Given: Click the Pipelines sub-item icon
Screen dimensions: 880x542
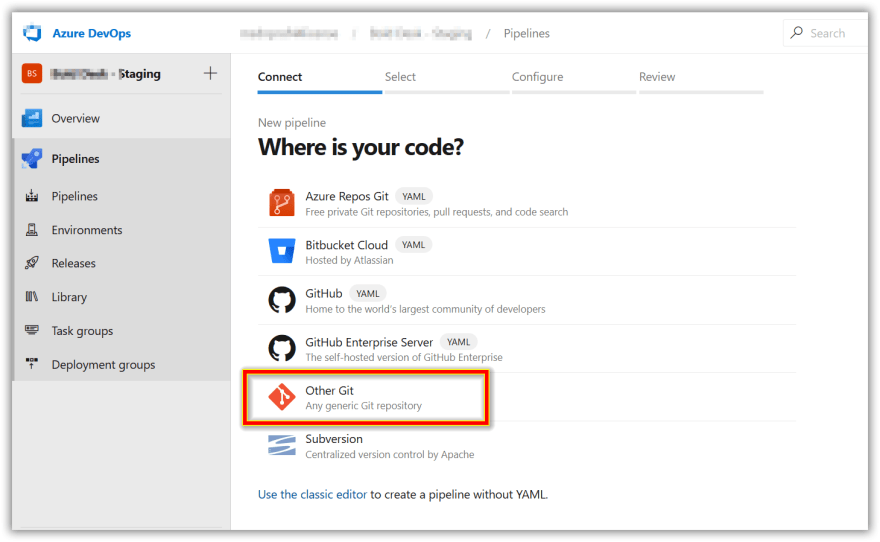Looking at the screenshot, I should [x=32, y=196].
